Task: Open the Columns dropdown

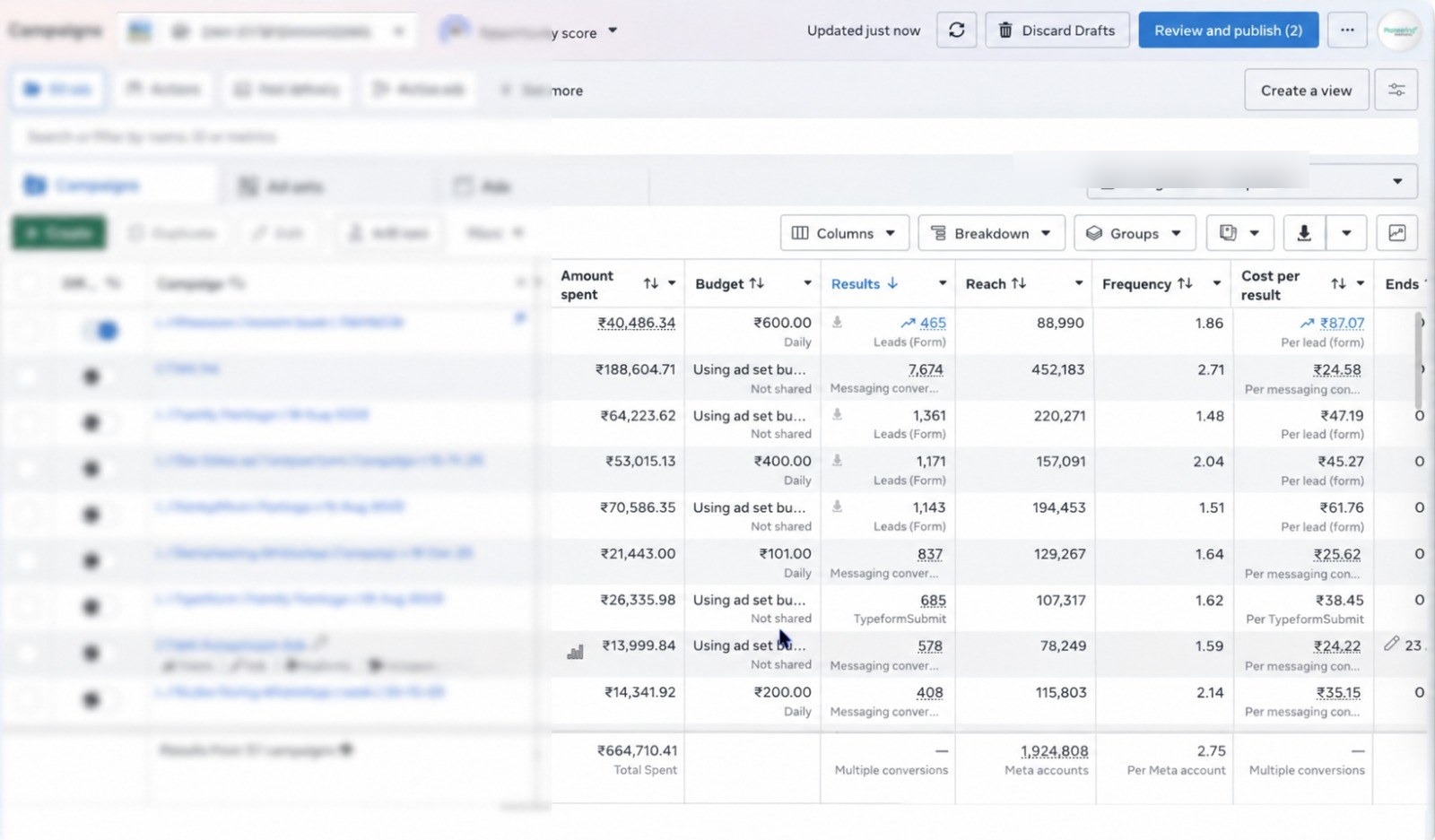Action: tap(844, 233)
